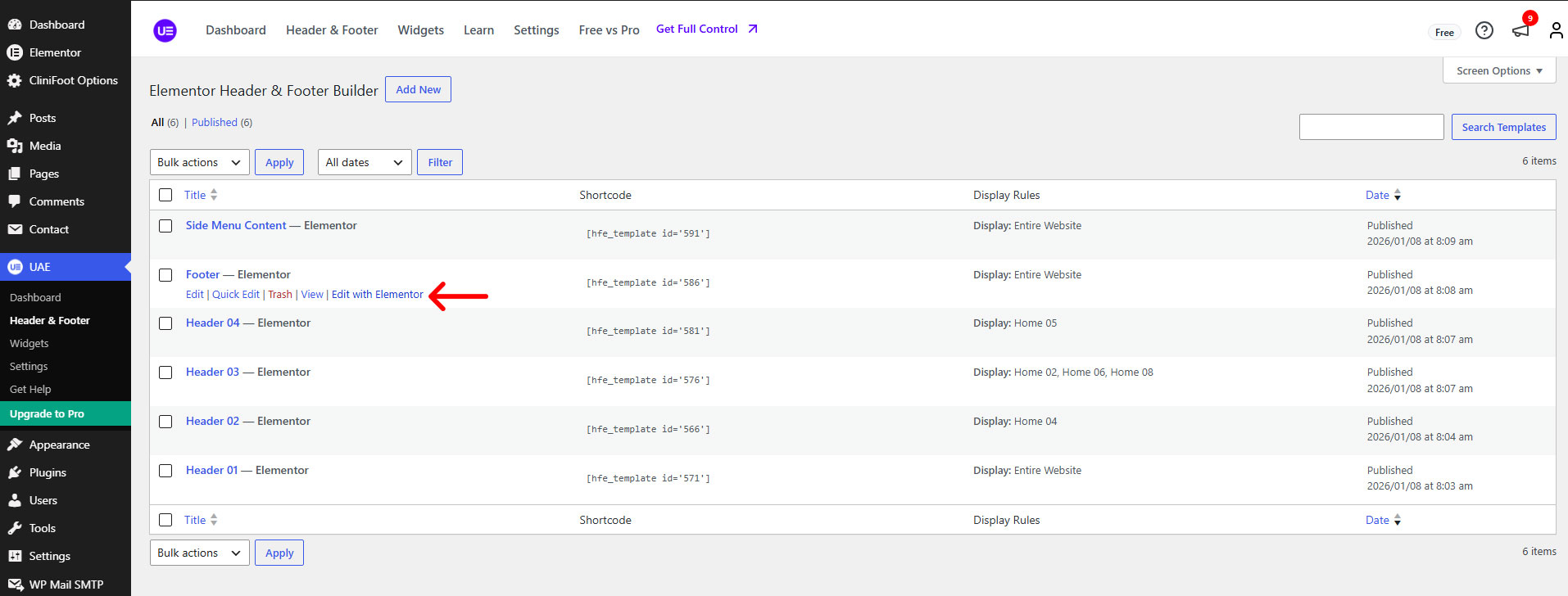Image resolution: width=1568 pixels, height=596 pixels.
Task: Open the bottom Bulk actions dropdown
Action: (x=200, y=553)
